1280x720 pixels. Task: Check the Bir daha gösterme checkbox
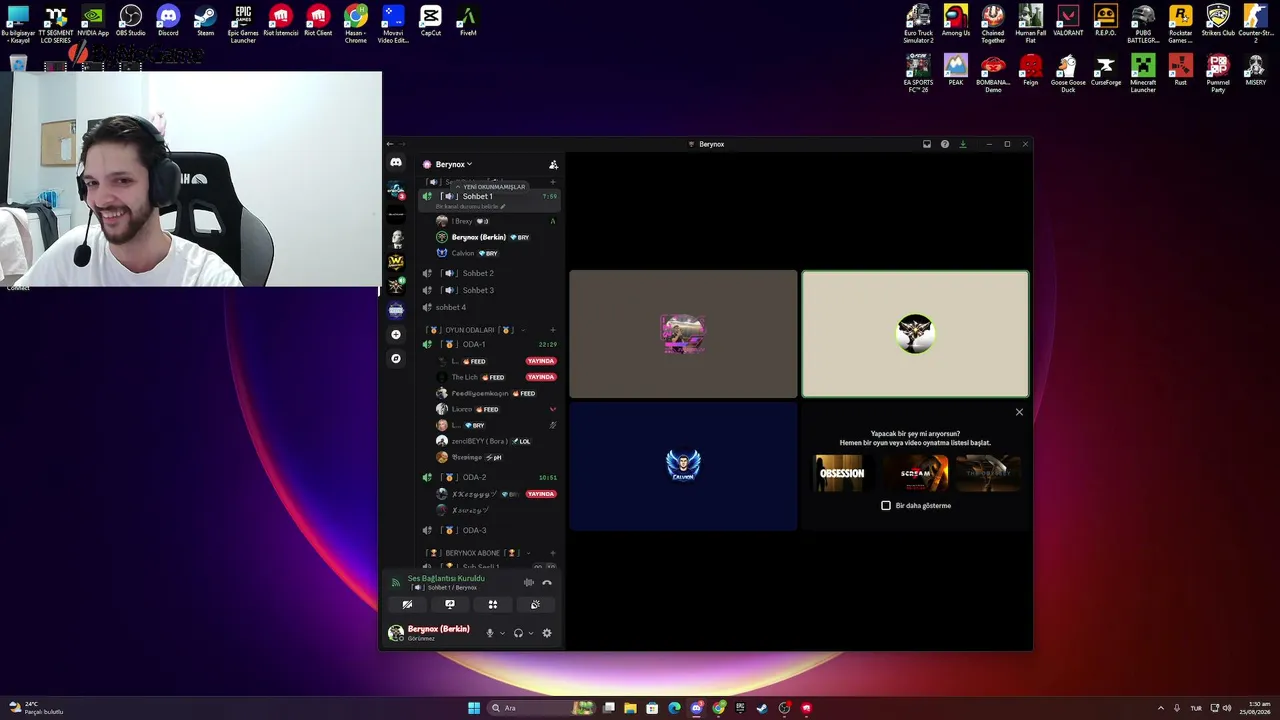(886, 505)
